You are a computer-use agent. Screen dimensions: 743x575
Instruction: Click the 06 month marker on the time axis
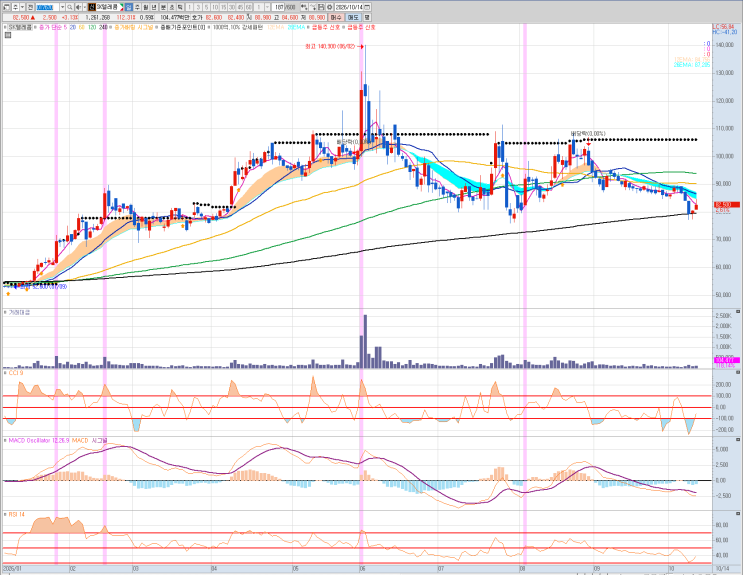pyautogui.click(x=362, y=568)
